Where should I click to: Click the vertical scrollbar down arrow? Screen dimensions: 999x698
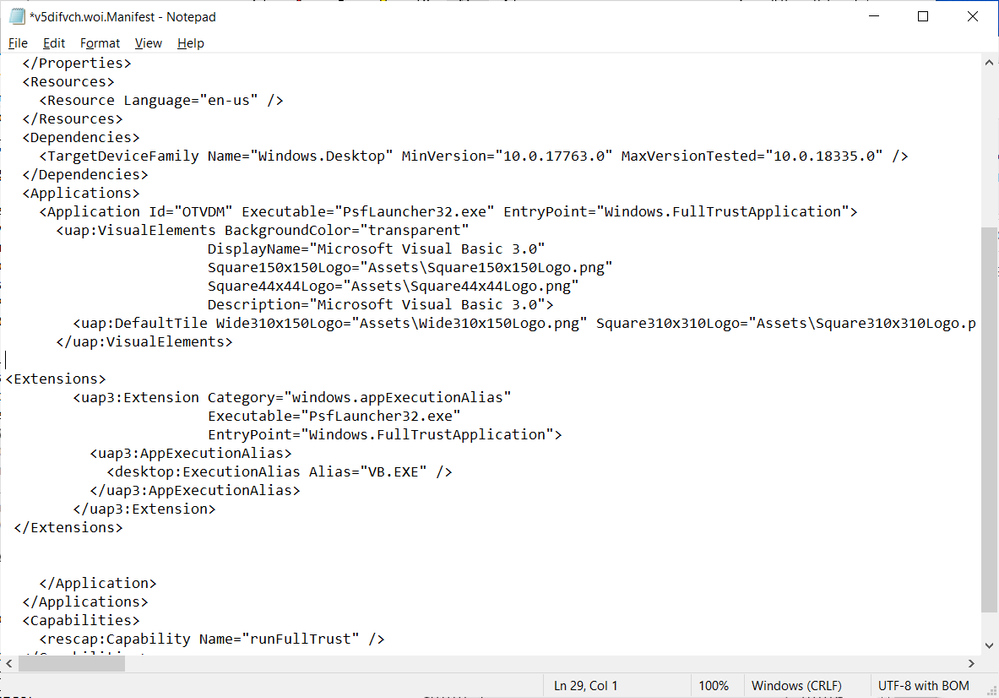click(989, 646)
